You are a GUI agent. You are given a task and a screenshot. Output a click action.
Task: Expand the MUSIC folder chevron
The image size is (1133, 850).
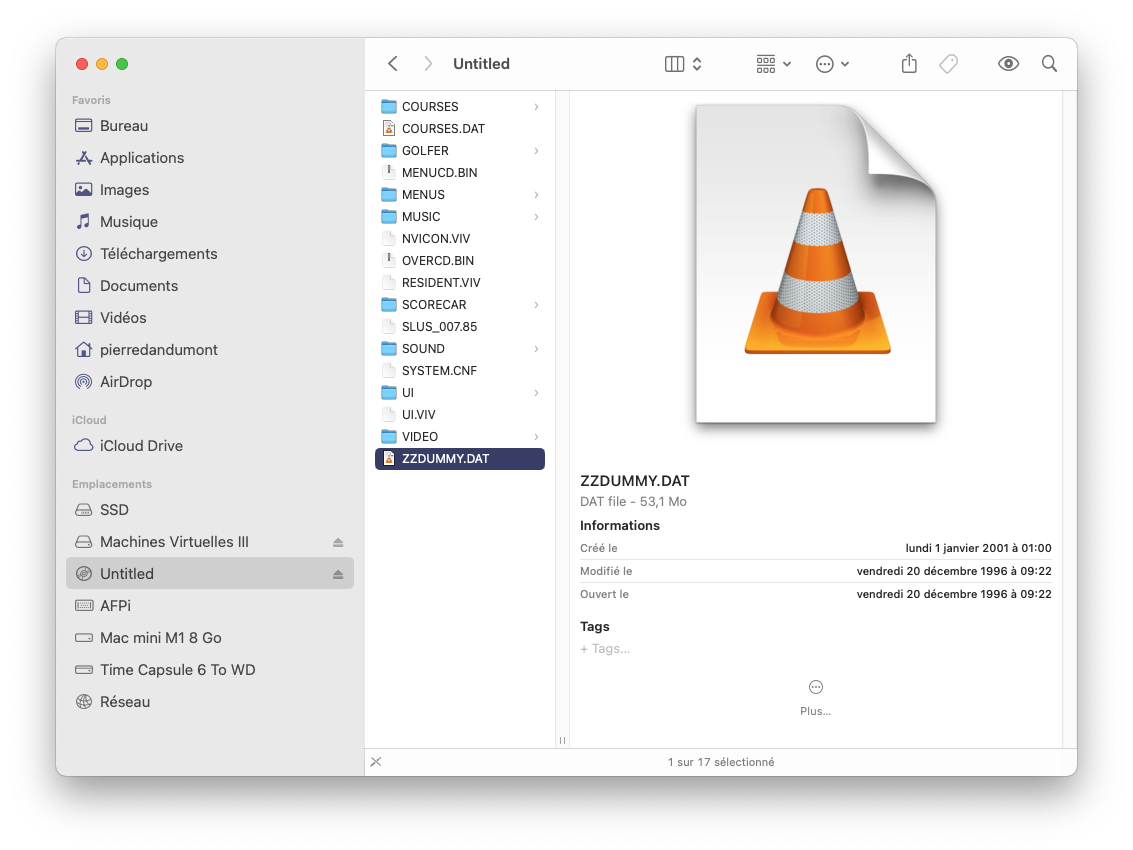[536, 217]
